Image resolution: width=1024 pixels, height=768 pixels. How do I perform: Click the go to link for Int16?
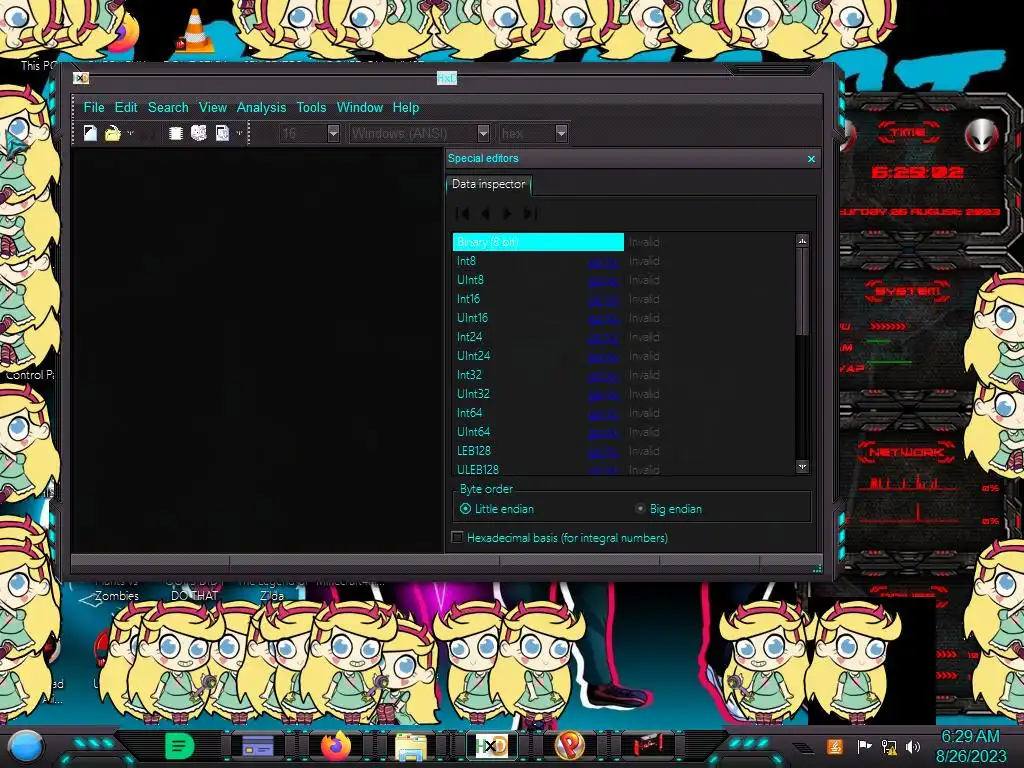click(603, 300)
